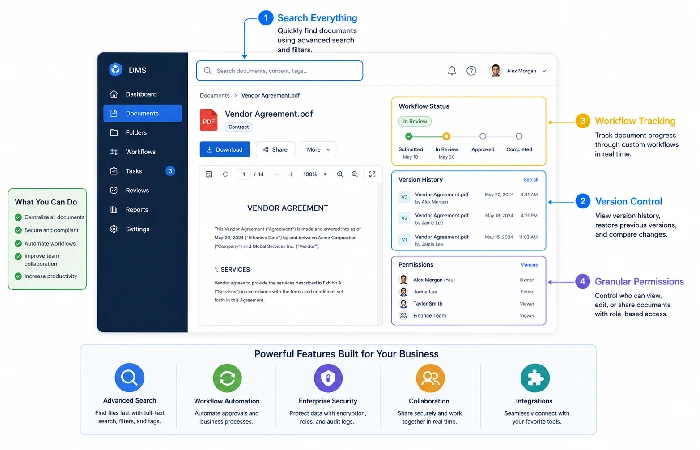Viewport: 700px width, 450px height.
Task: Click the plus page-step icon in viewer toolbar
Action: click(291, 174)
